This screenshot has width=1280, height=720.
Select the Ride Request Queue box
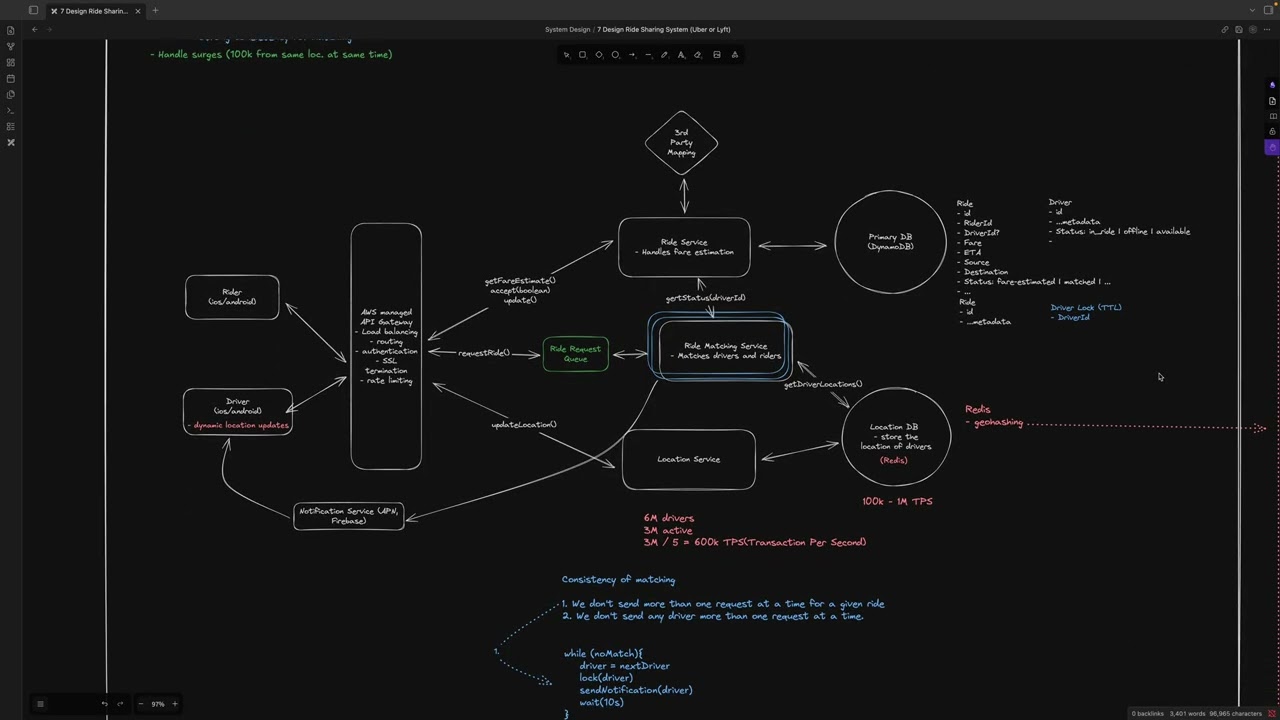(576, 354)
